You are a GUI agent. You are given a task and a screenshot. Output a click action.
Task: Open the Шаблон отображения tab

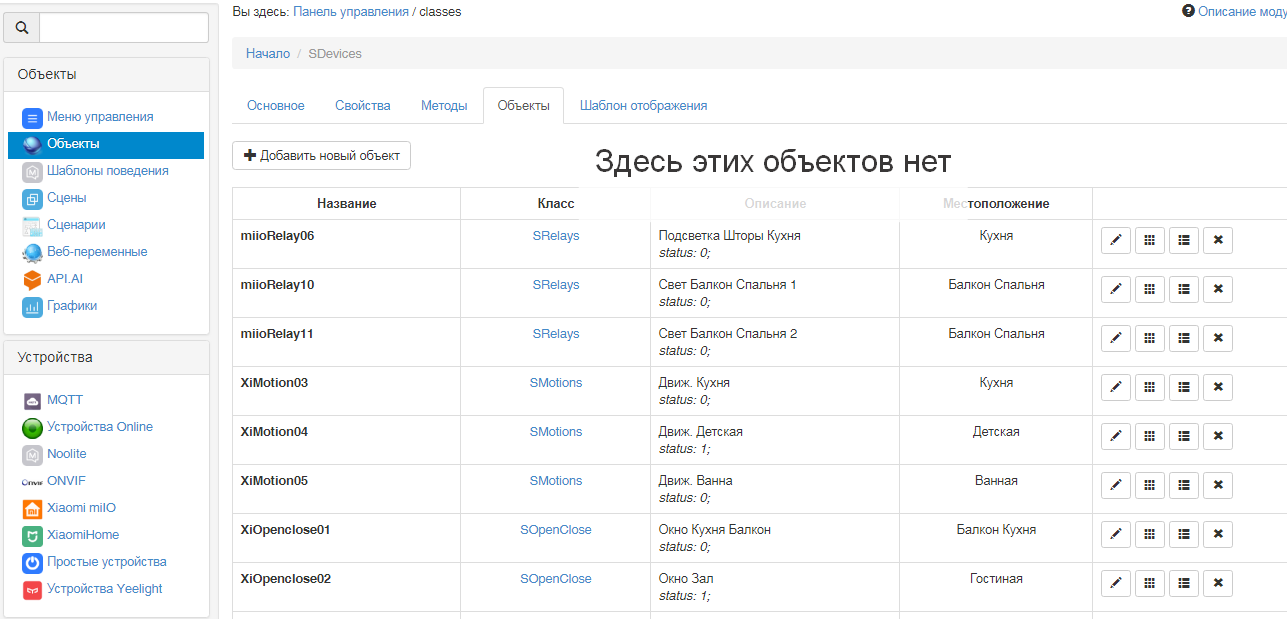pos(643,106)
